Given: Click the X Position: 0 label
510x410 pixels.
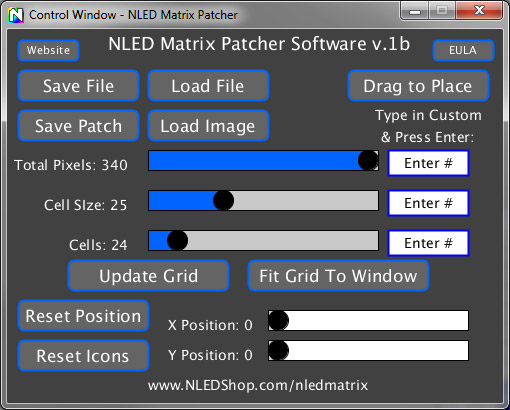Looking at the screenshot, I should (210, 325).
